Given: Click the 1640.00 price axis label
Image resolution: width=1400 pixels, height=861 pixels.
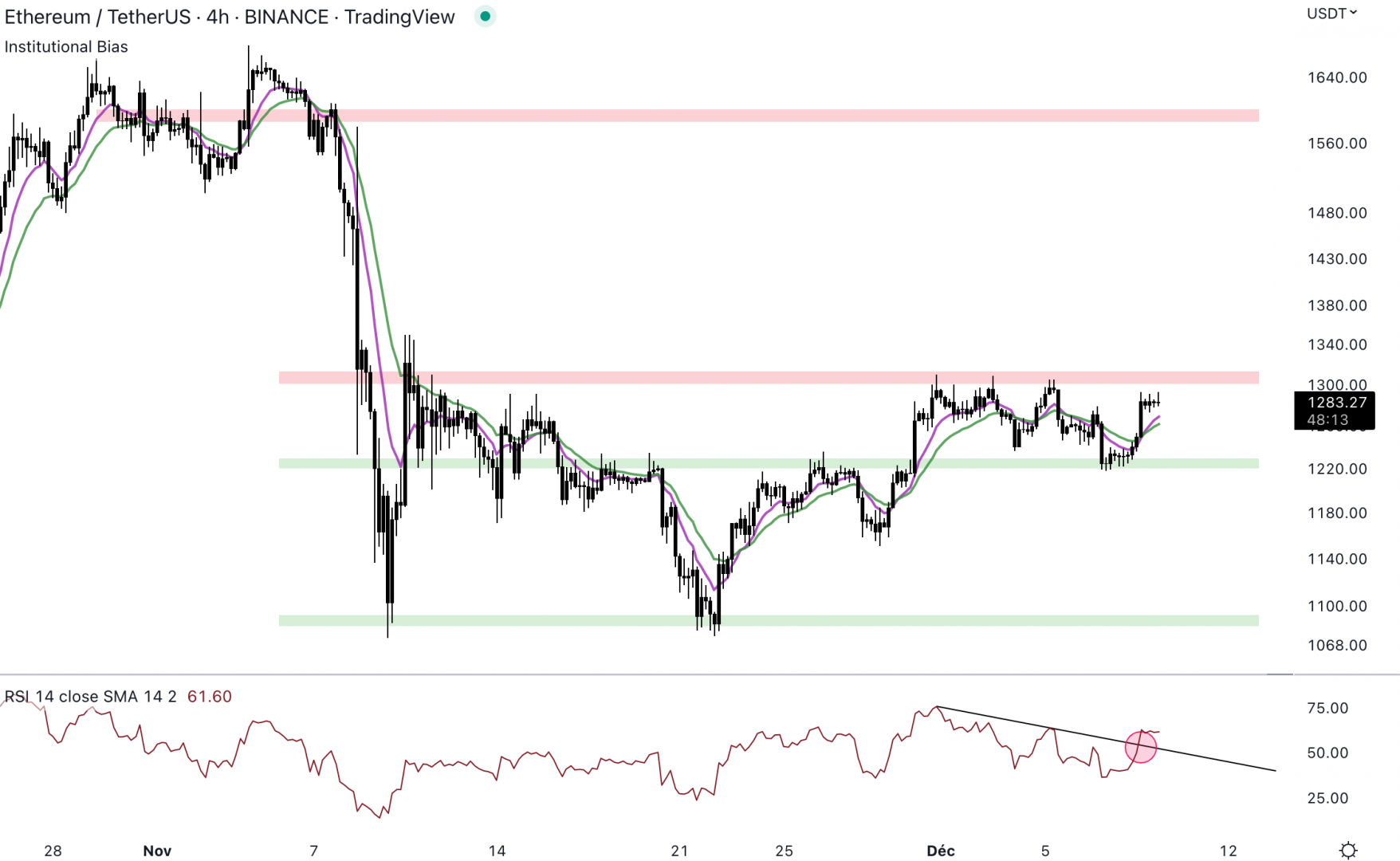Looking at the screenshot, I should [x=1337, y=77].
